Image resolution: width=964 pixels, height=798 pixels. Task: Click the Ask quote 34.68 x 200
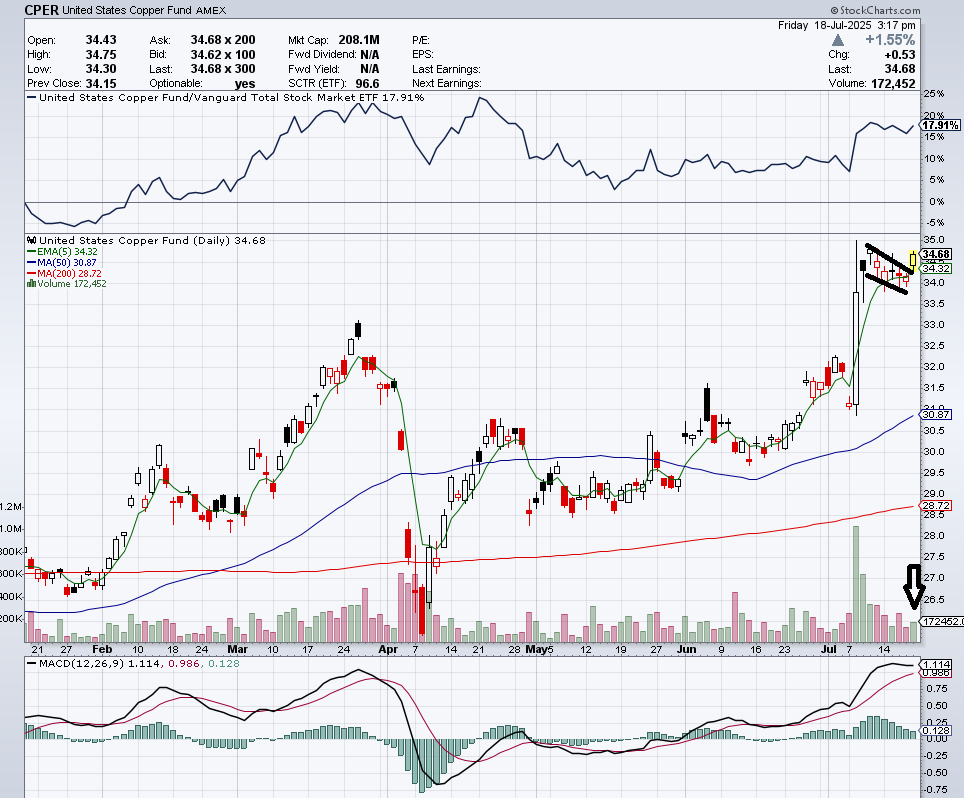223,40
